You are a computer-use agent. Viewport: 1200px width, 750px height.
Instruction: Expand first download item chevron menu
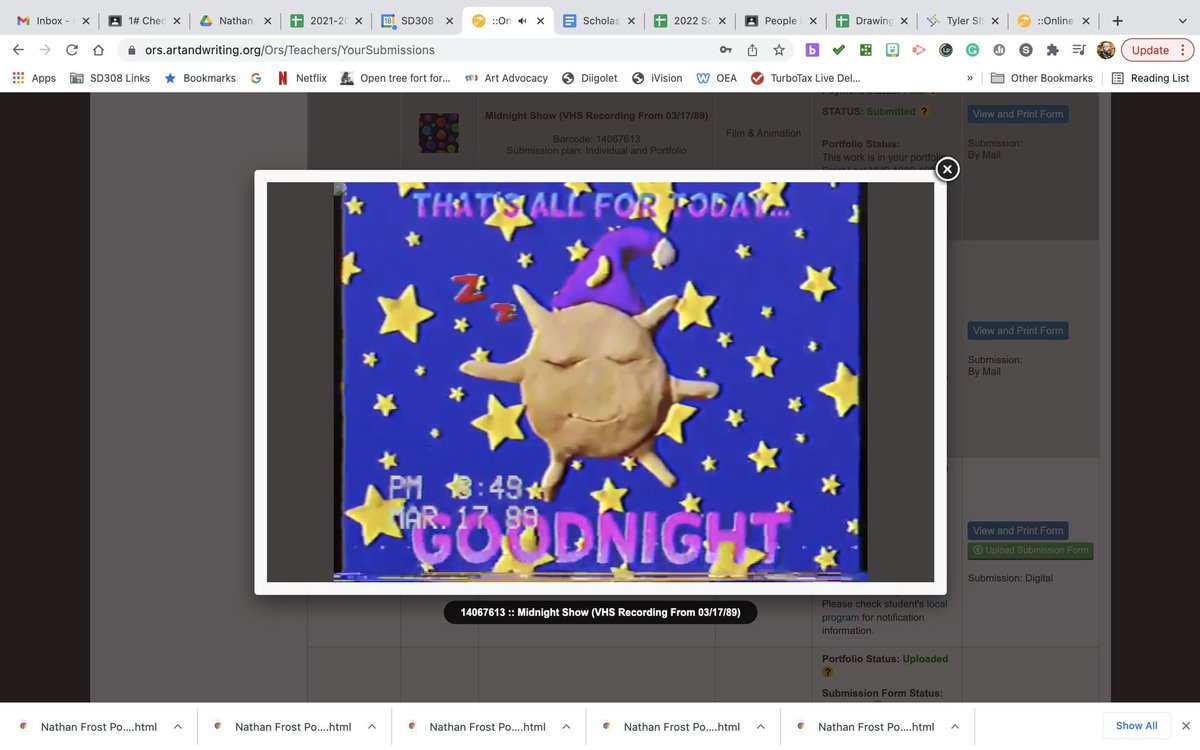[x=178, y=727]
